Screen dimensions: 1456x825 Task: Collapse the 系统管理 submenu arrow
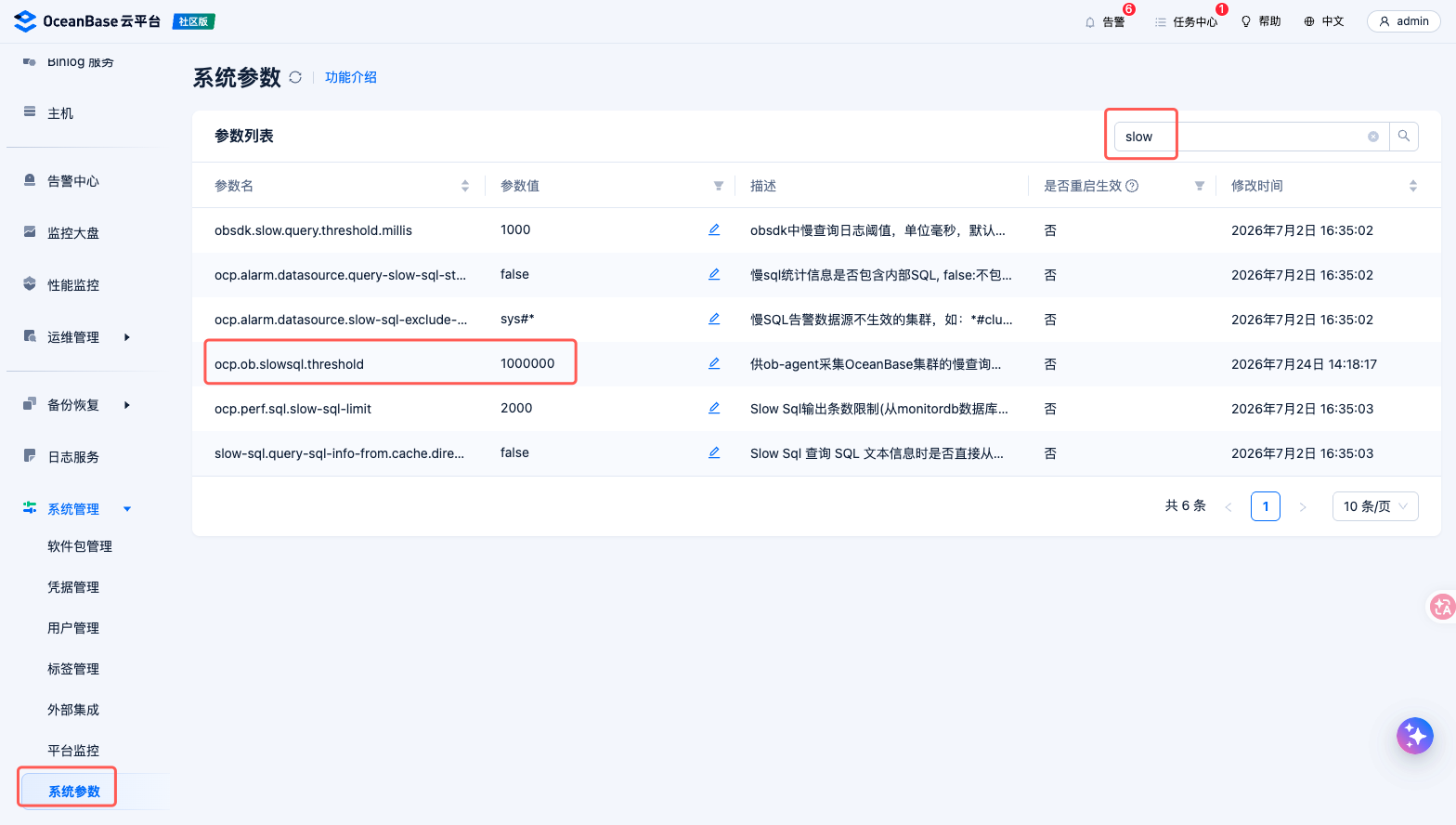point(127,509)
